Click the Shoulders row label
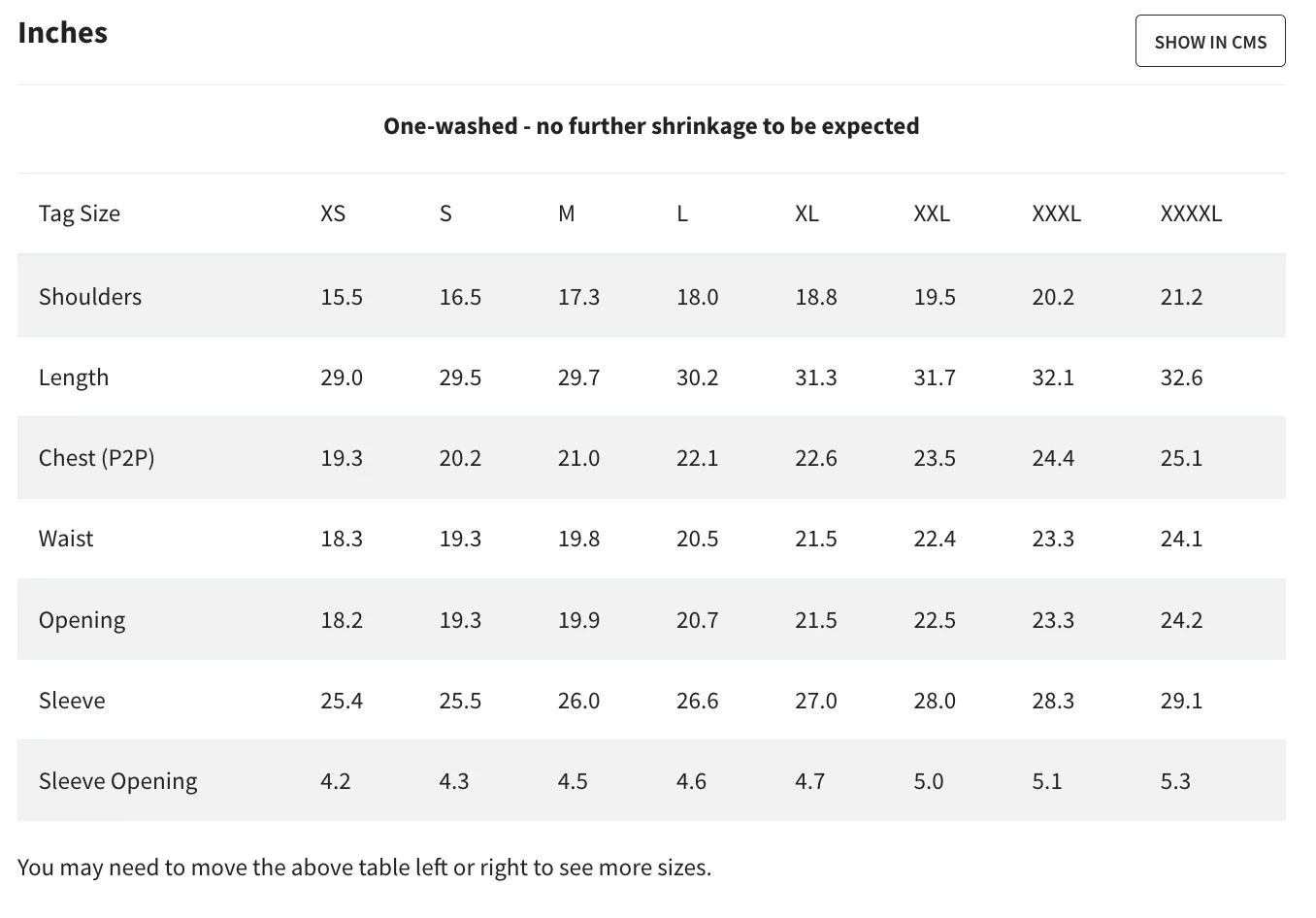The image size is (1316, 918). click(x=90, y=297)
